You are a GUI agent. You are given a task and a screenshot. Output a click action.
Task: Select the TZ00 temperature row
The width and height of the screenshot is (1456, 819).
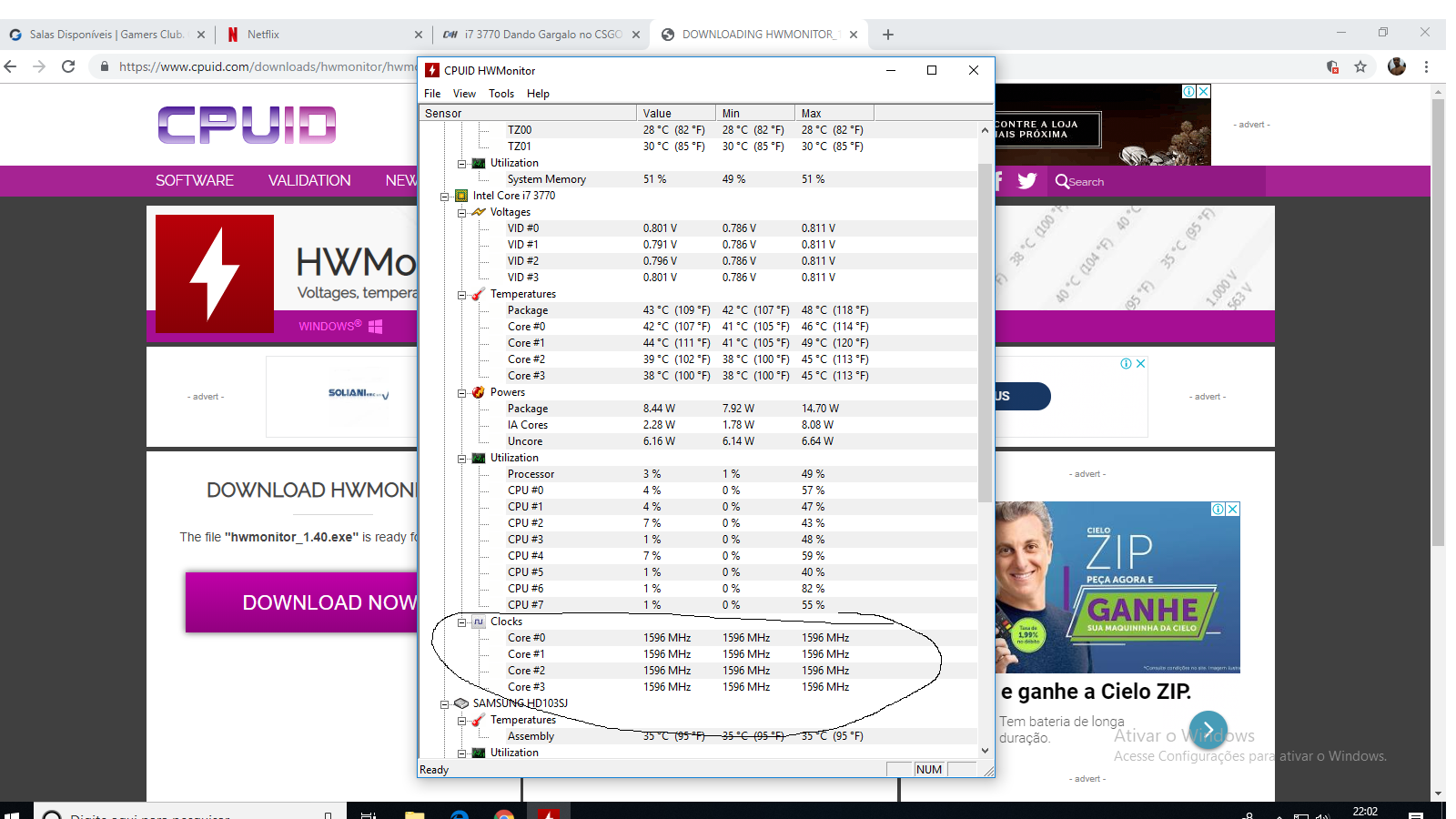pos(698,130)
